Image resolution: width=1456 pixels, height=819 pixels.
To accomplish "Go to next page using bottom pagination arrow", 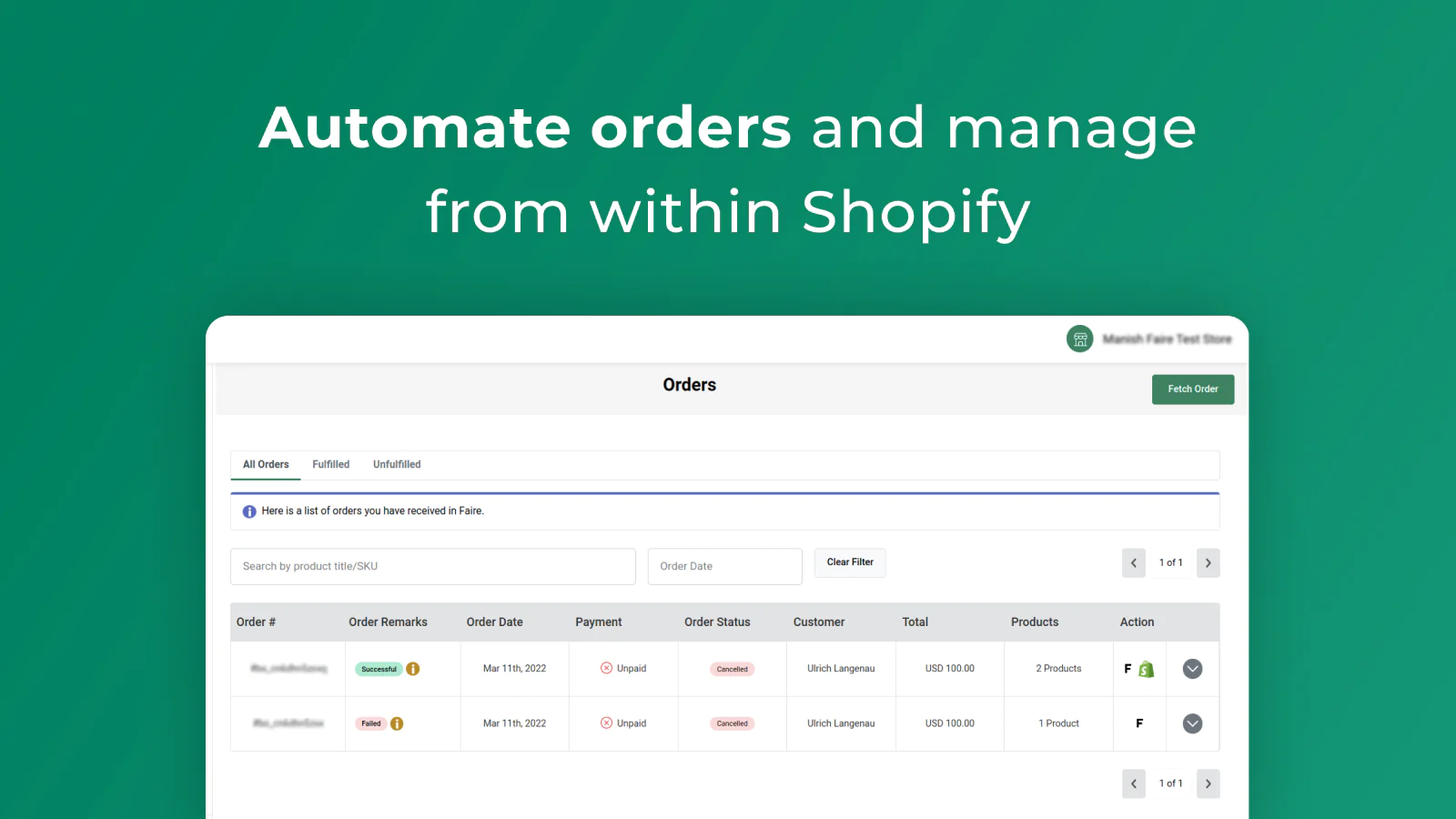I will pos(1208,784).
